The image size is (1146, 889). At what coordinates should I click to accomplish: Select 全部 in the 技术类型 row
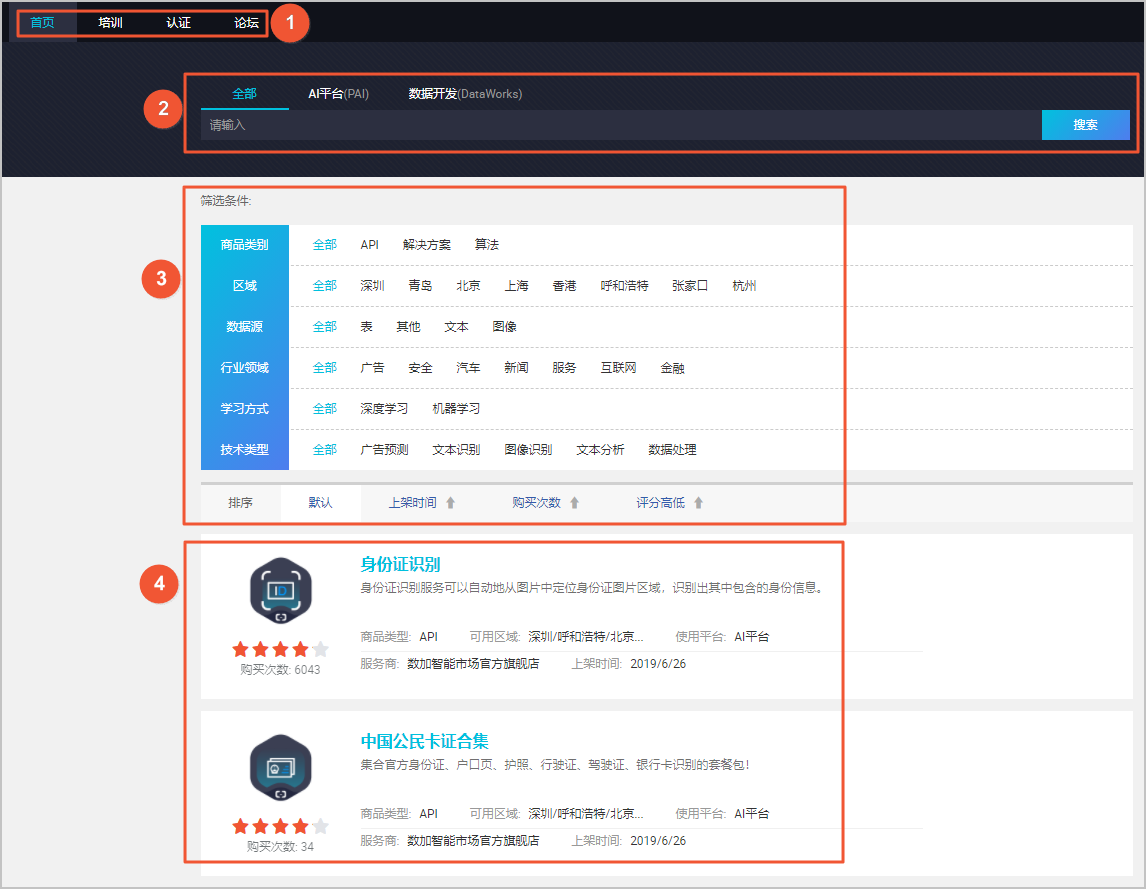[325, 450]
